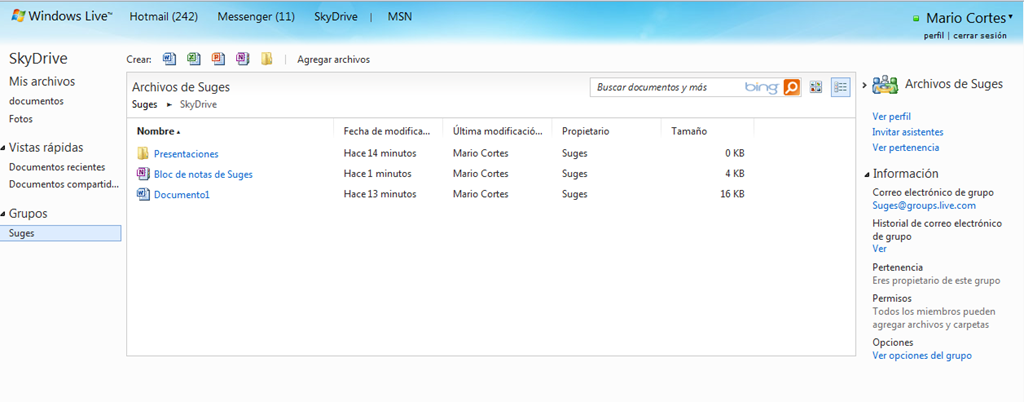The height and width of the screenshot is (402, 1024).
Task: Select Mis archivos in the sidebar
Action: point(42,82)
